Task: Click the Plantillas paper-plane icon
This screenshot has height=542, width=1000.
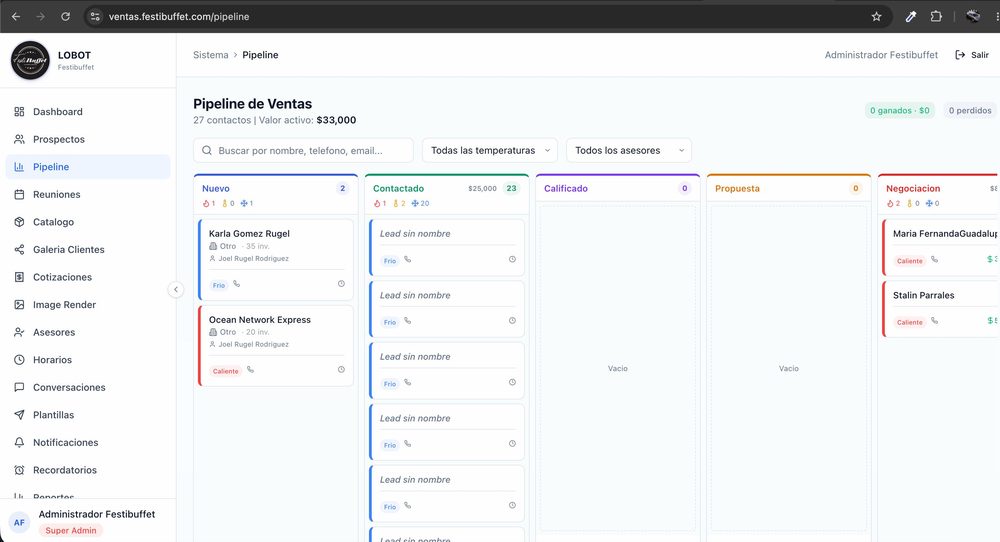Action: click(x=19, y=414)
